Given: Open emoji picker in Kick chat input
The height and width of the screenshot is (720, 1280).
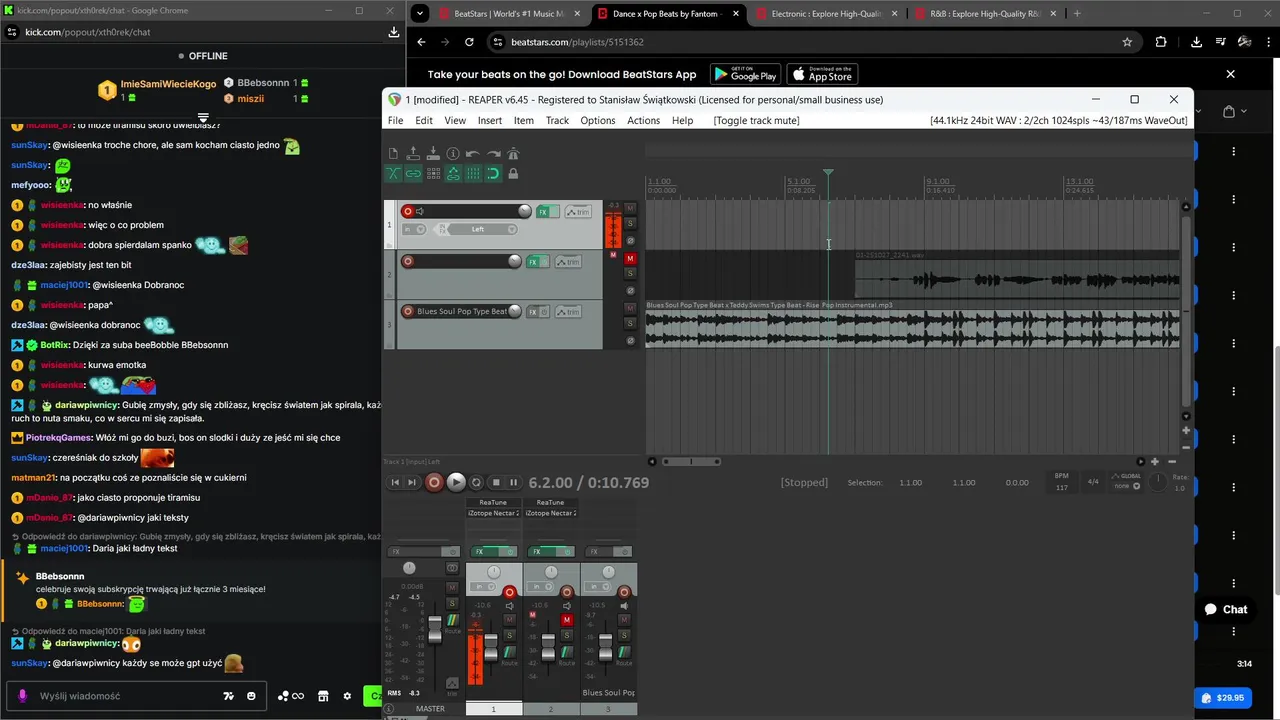Looking at the screenshot, I should (251, 696).
